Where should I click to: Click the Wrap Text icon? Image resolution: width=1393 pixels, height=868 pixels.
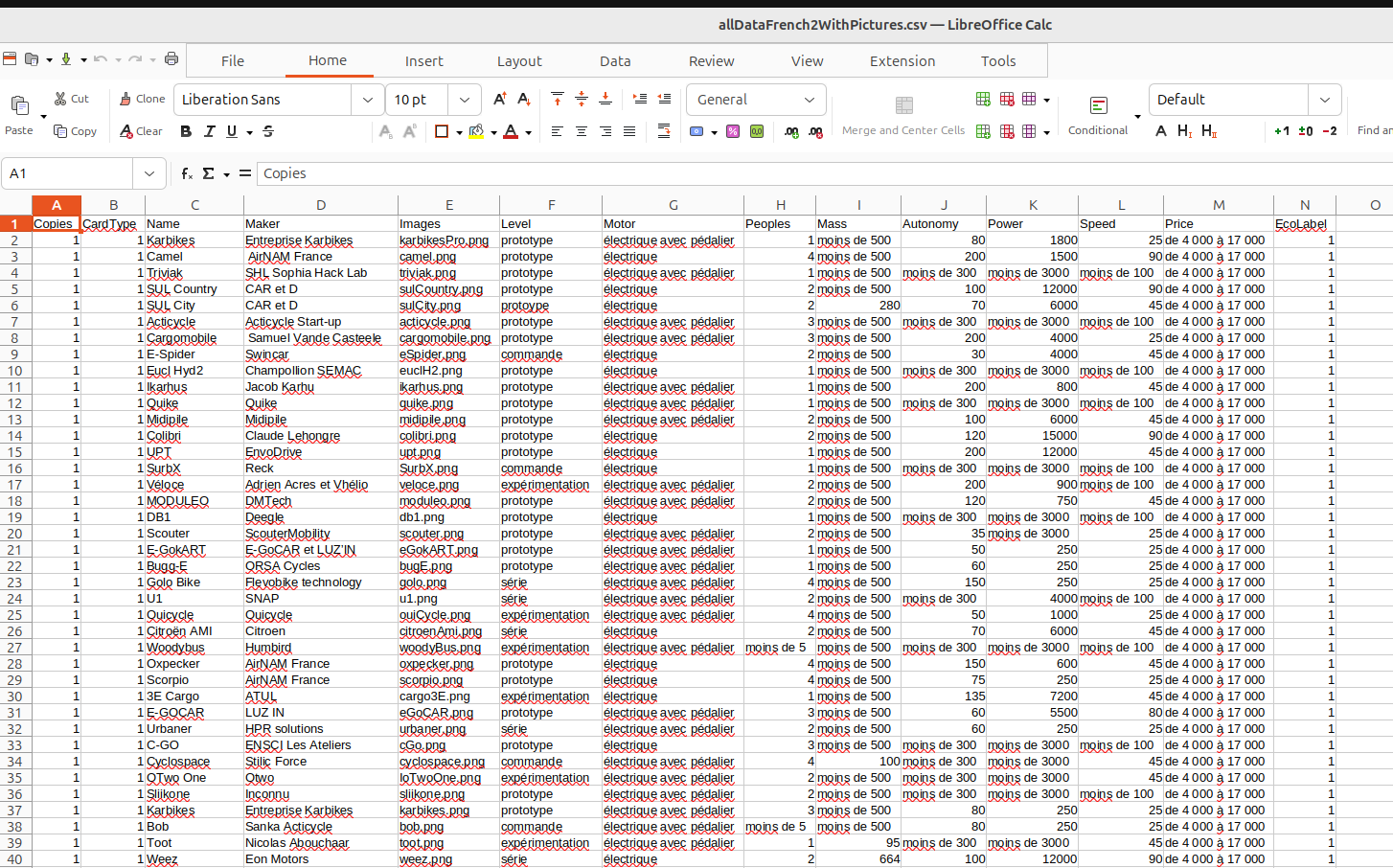point(664,131)
